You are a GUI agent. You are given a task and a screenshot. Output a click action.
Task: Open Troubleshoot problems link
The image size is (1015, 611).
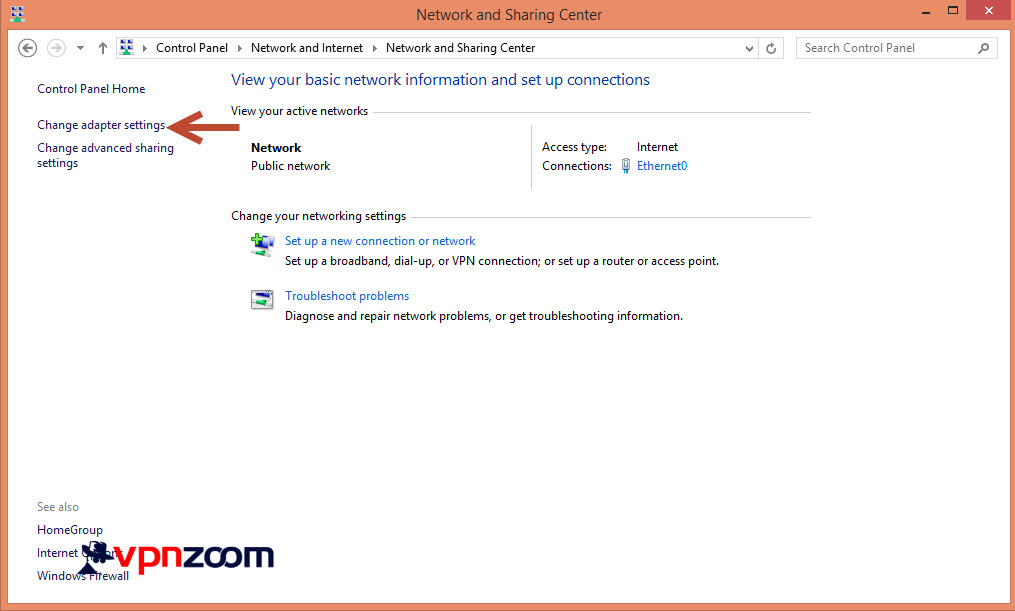tap(347, 296)
